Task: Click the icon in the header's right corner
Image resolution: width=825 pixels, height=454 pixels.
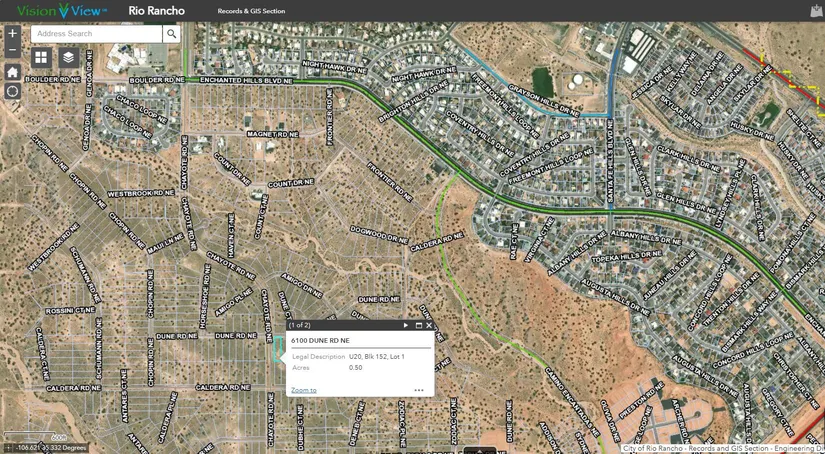Action: [x=815, y=11]
